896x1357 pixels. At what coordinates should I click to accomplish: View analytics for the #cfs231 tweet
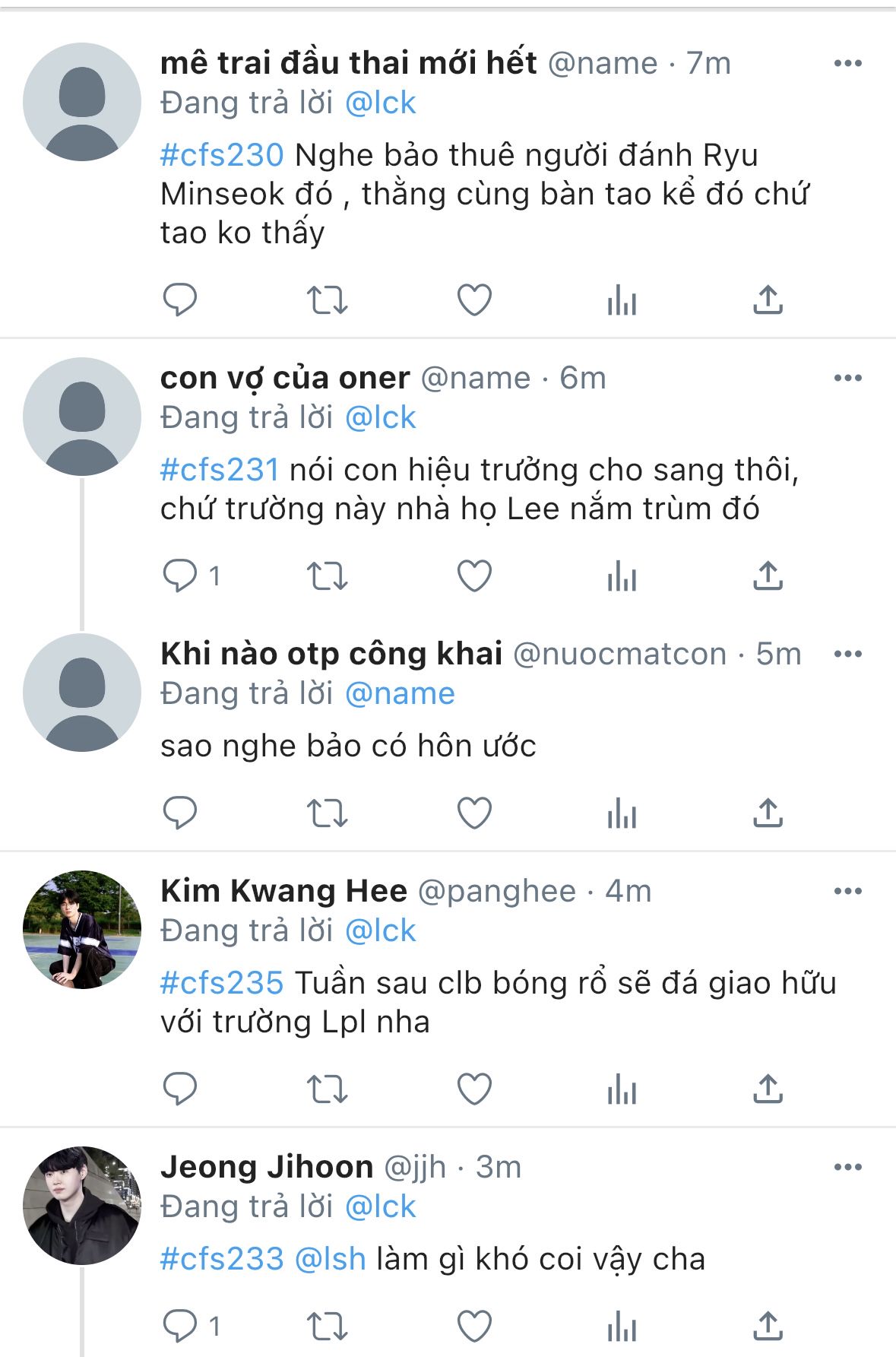(621, 575)
